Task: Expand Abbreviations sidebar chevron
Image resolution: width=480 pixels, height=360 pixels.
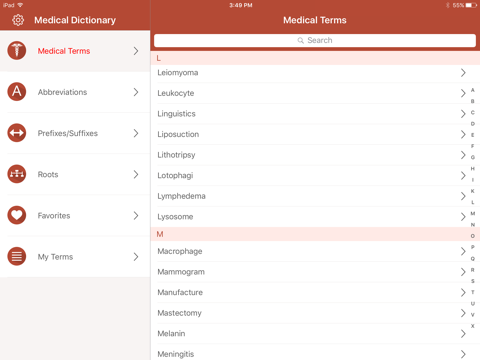Action: coord(136,92)
